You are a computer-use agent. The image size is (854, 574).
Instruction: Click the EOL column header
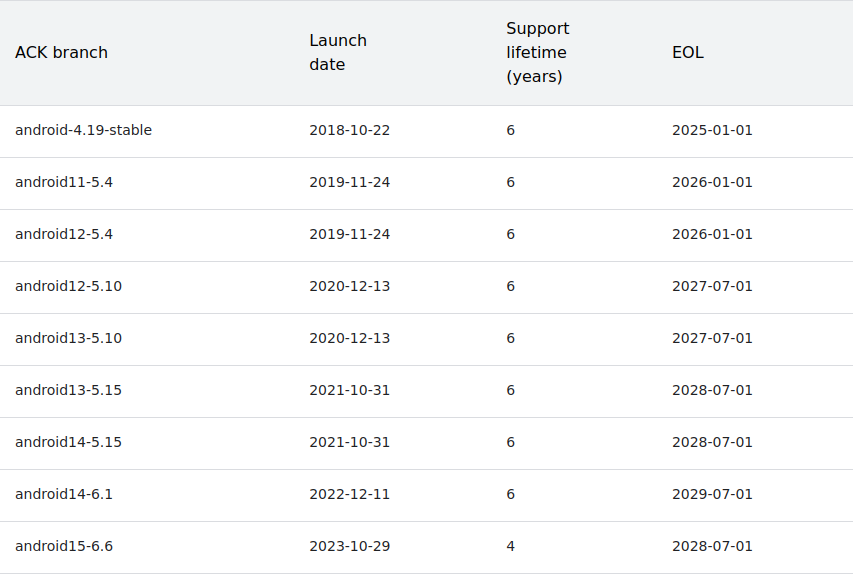pyautogui.click(x=688, y=52)
